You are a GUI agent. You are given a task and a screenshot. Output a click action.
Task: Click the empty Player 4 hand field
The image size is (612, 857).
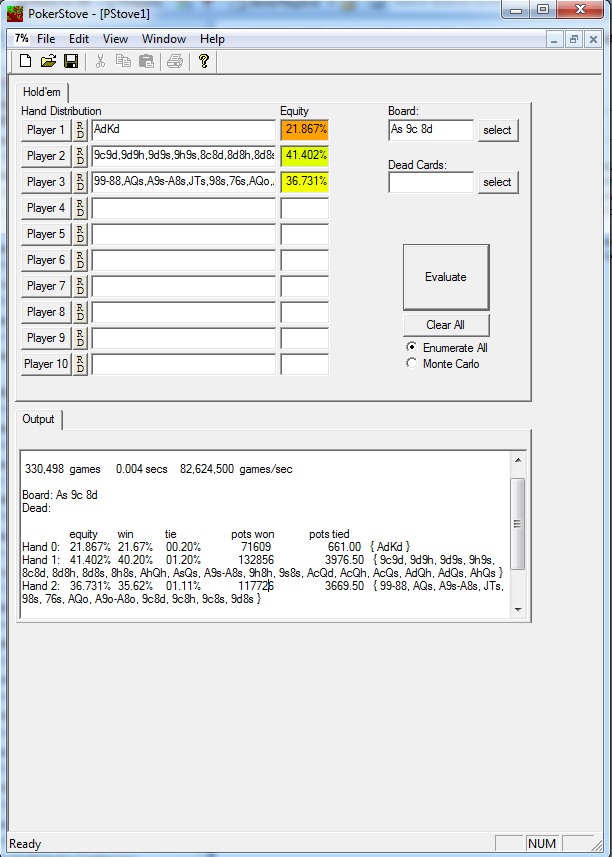click(x=184, y=208)
